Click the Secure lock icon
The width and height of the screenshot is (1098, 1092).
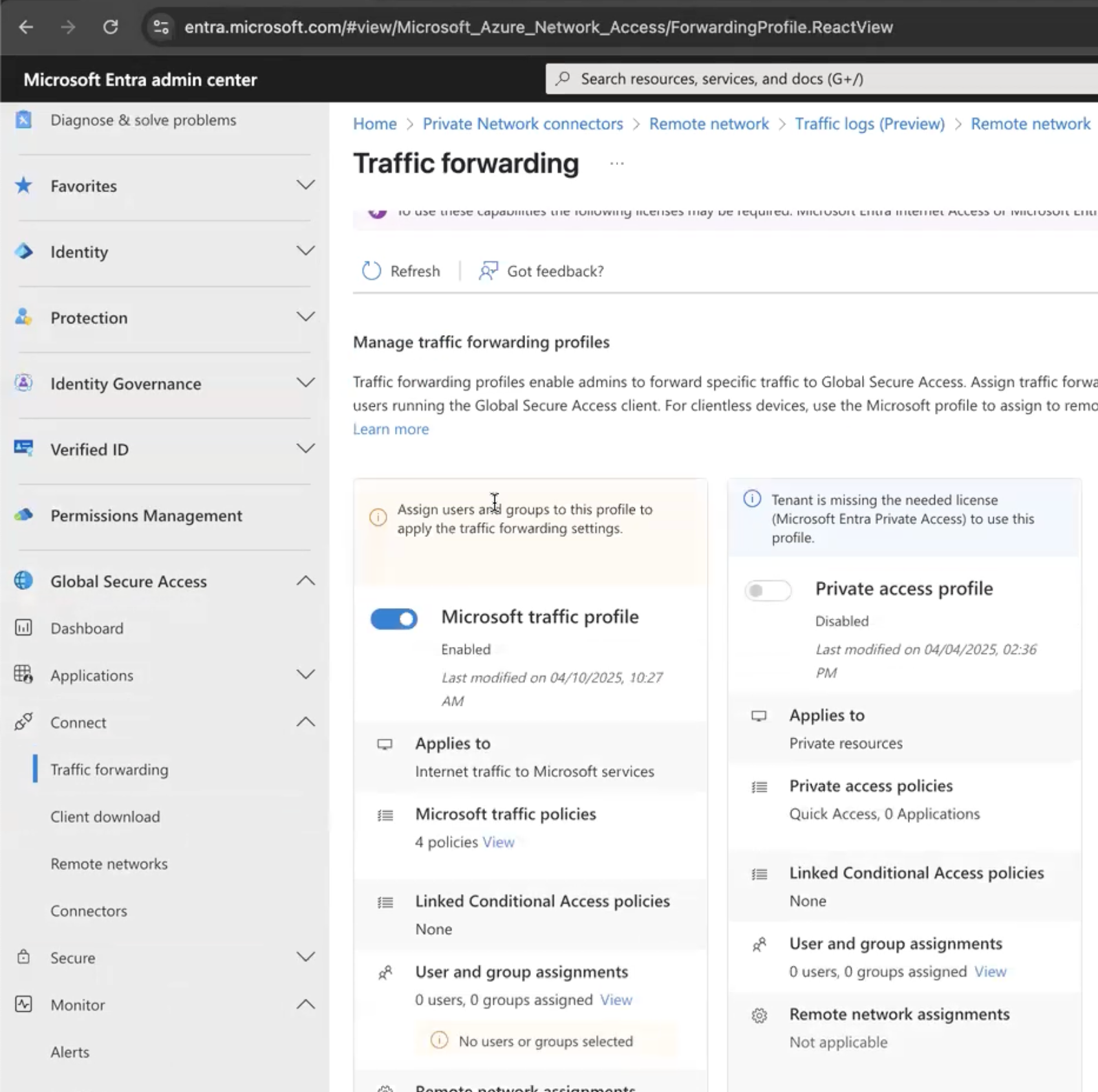pos(24,957)
